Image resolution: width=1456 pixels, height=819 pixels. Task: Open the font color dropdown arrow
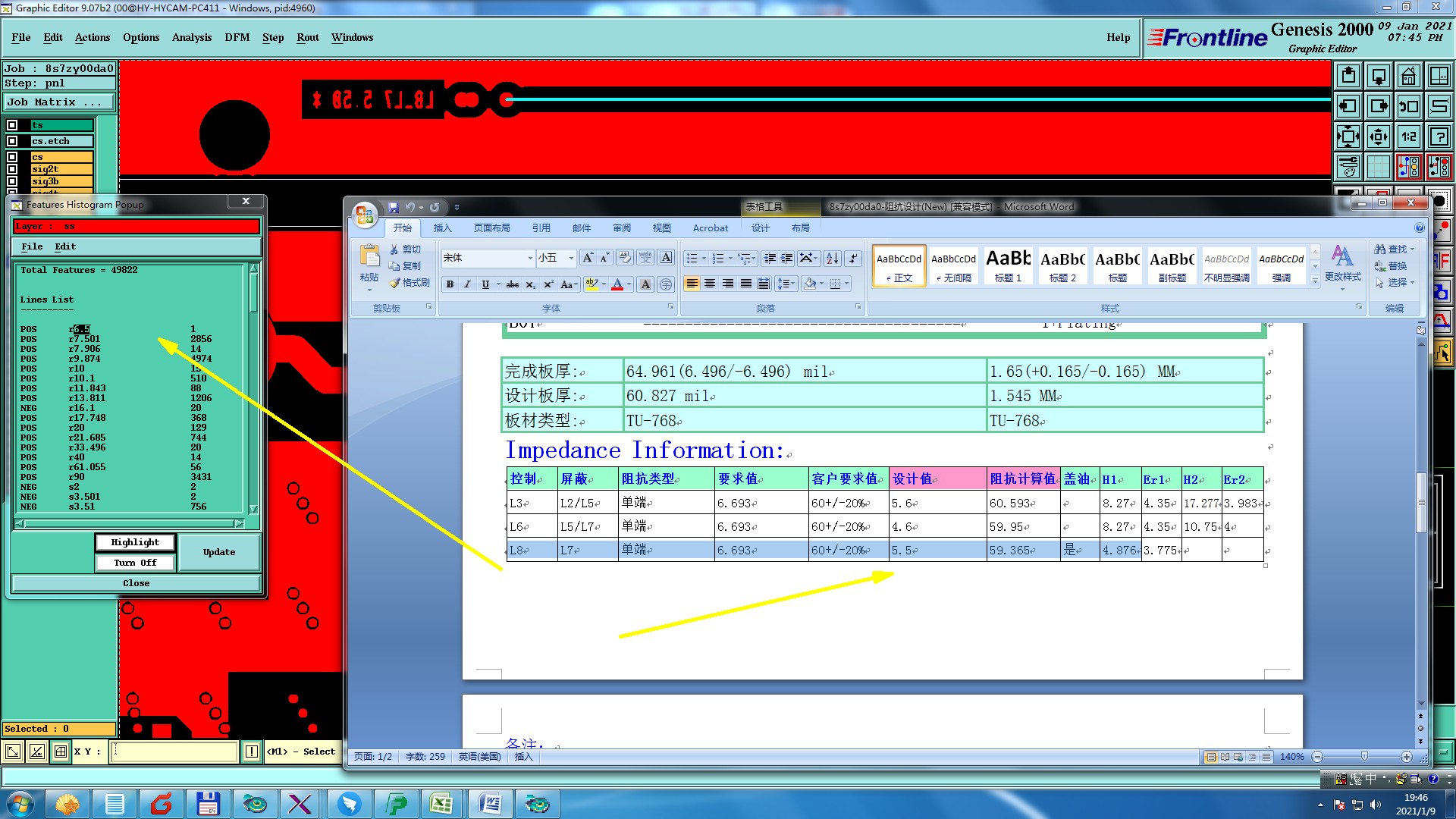tap(629, 284)
